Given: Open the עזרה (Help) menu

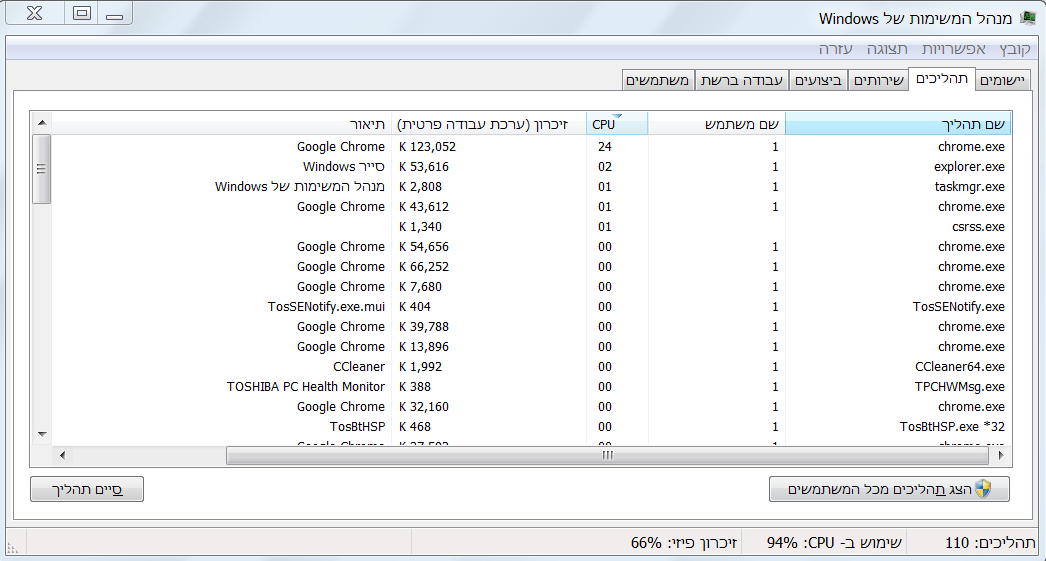Looking at the screenshot, I should pyautogui.click(x=835, y=49).
